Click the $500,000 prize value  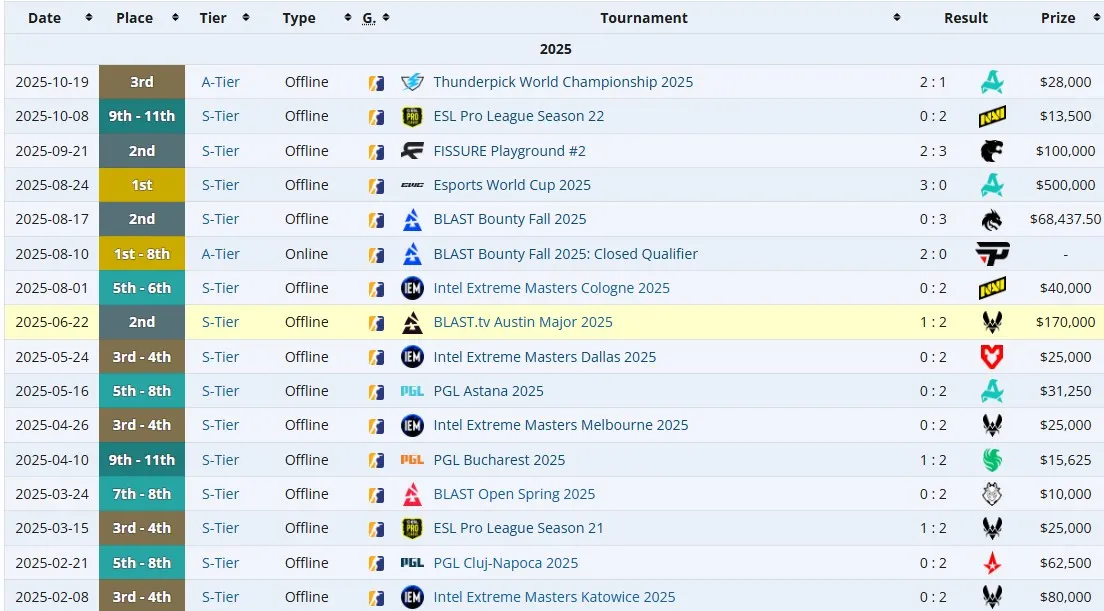click(x=1065, y=185)
